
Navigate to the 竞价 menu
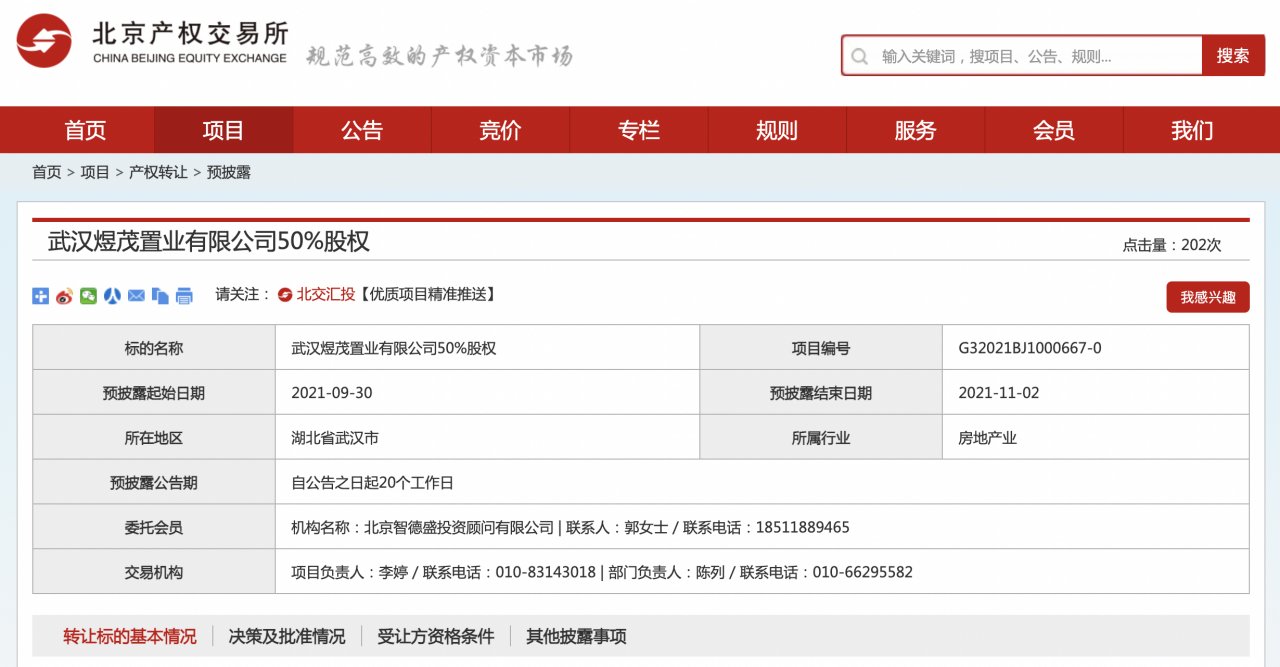[x=500, y=130]
